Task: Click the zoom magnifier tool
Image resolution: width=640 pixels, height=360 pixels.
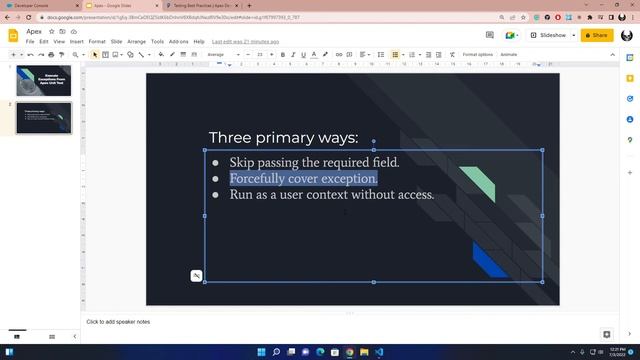Action: 76,54
